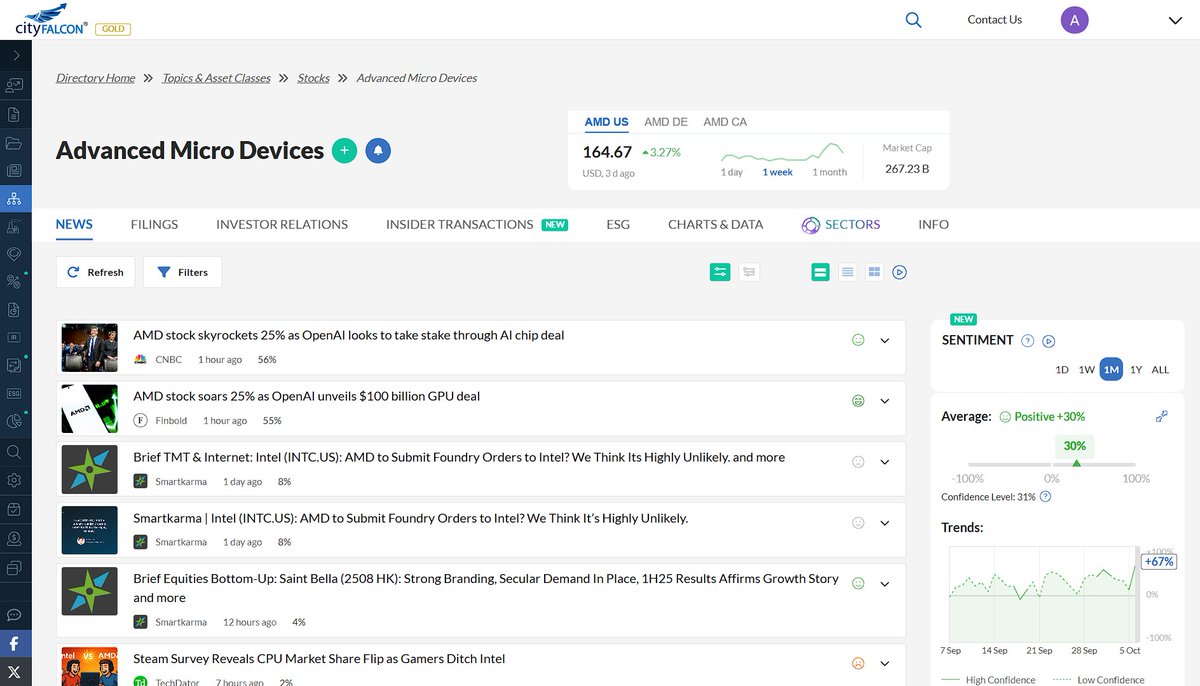Open the ESG icon in the left sidebar
This screenshot has width=1200, height=686.
[14, 394]
